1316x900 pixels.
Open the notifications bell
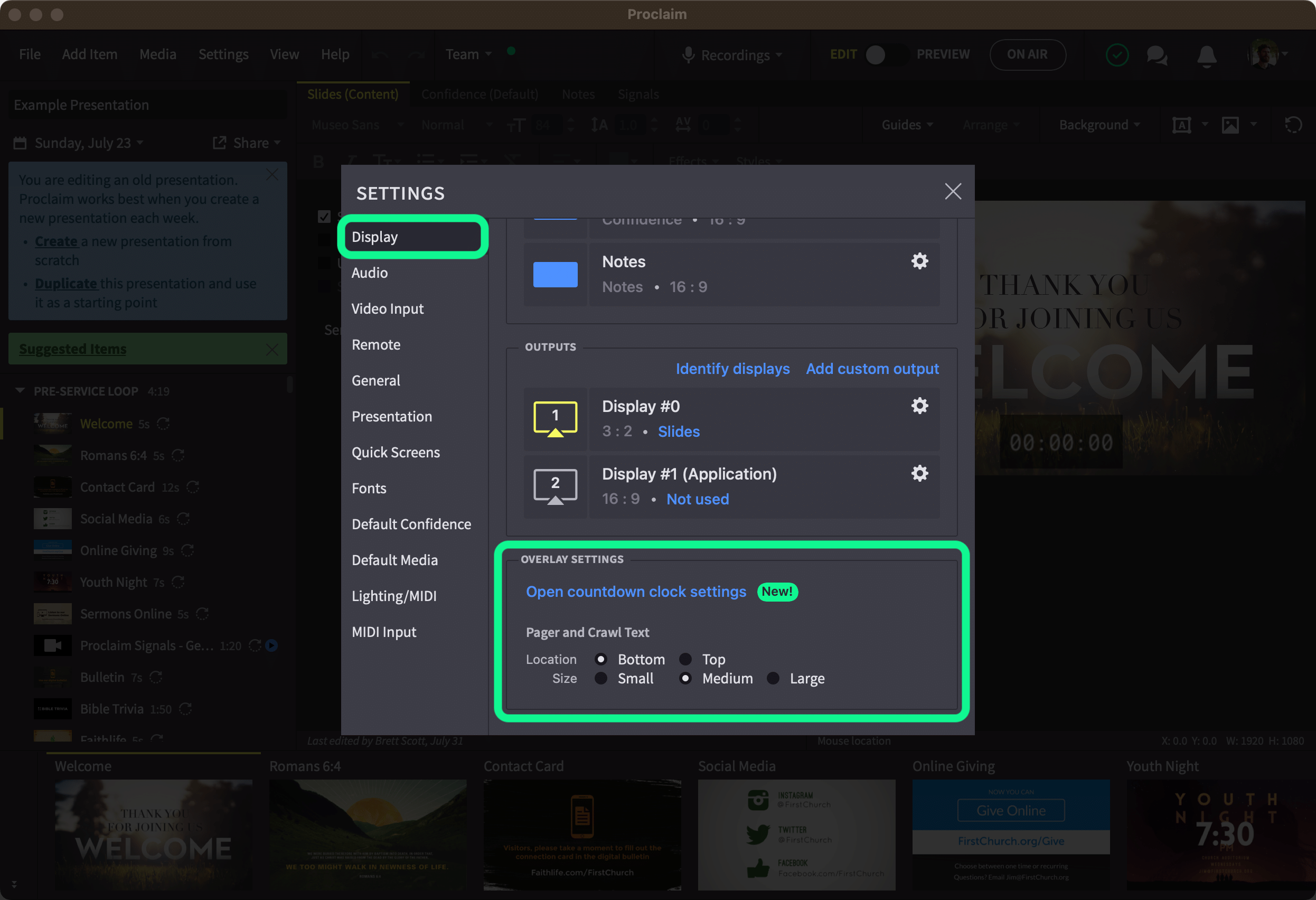1206,55
